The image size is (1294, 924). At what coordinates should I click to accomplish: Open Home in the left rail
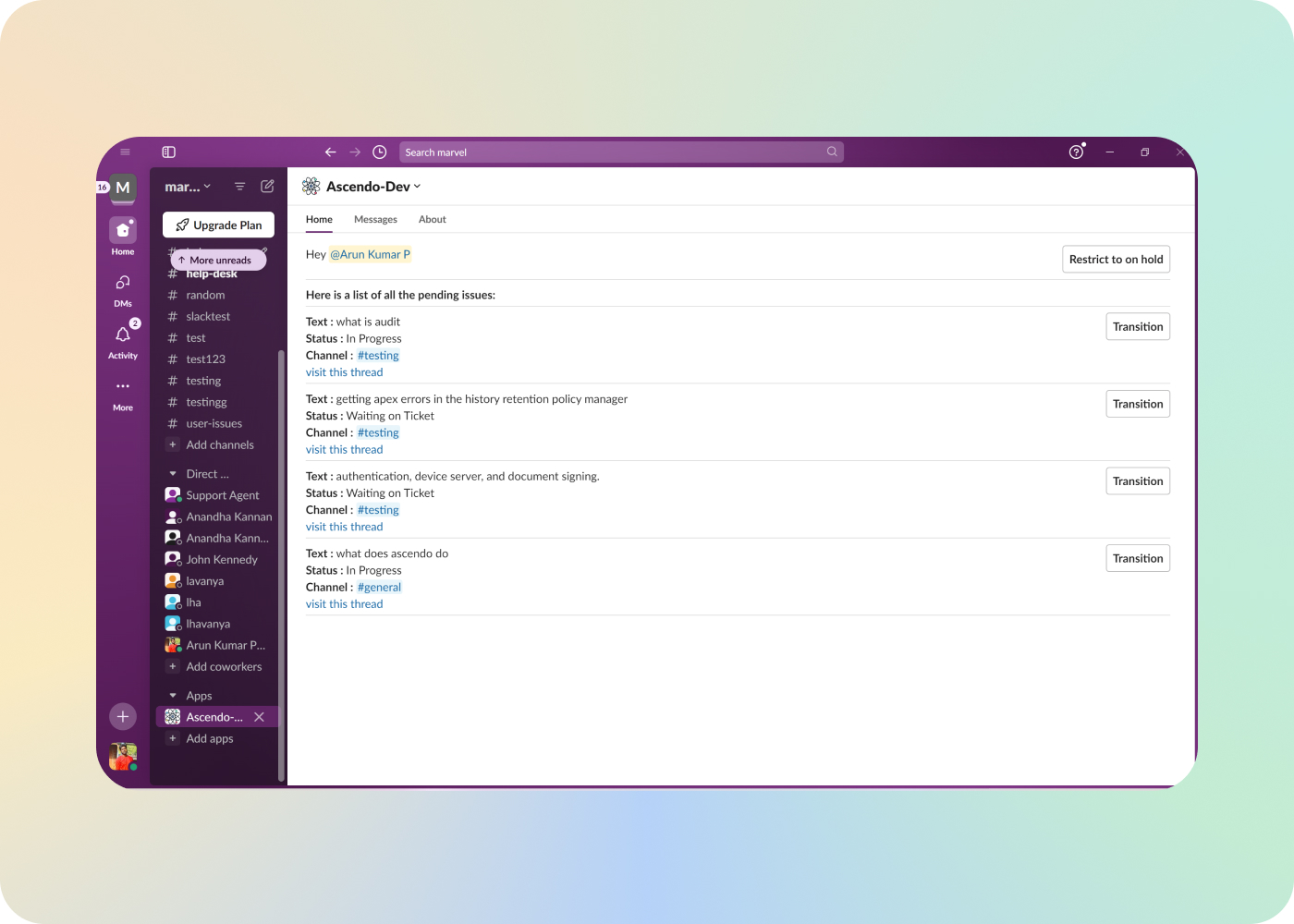tap(123, 237)
